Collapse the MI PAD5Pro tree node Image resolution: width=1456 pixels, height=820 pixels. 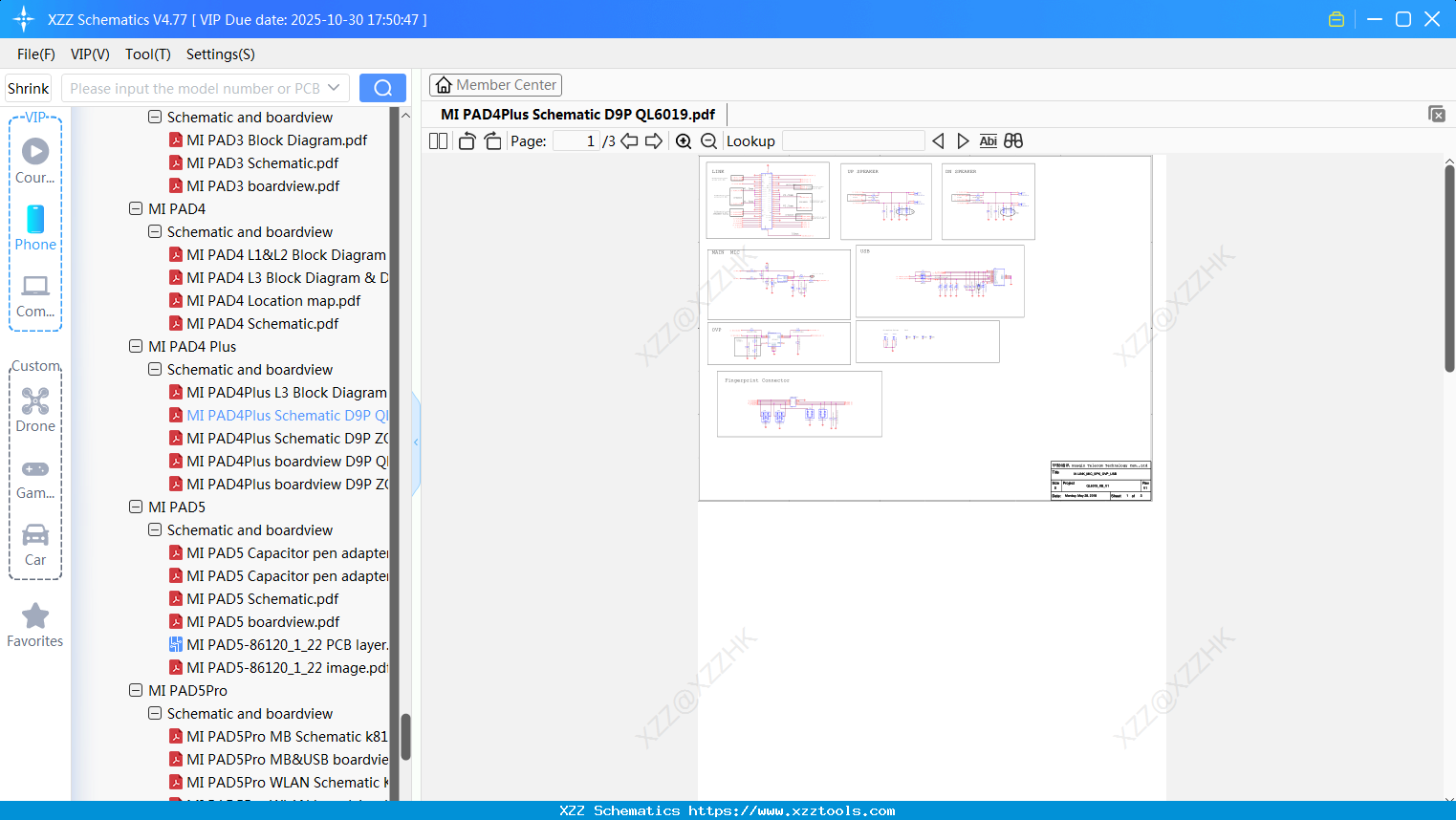tap(136, 690)
